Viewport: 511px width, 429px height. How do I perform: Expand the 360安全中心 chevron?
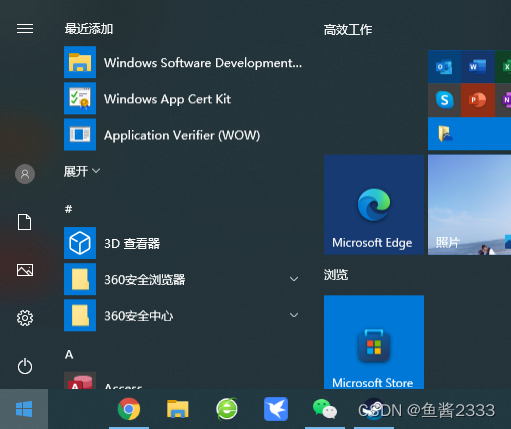(x=294, y=315)
